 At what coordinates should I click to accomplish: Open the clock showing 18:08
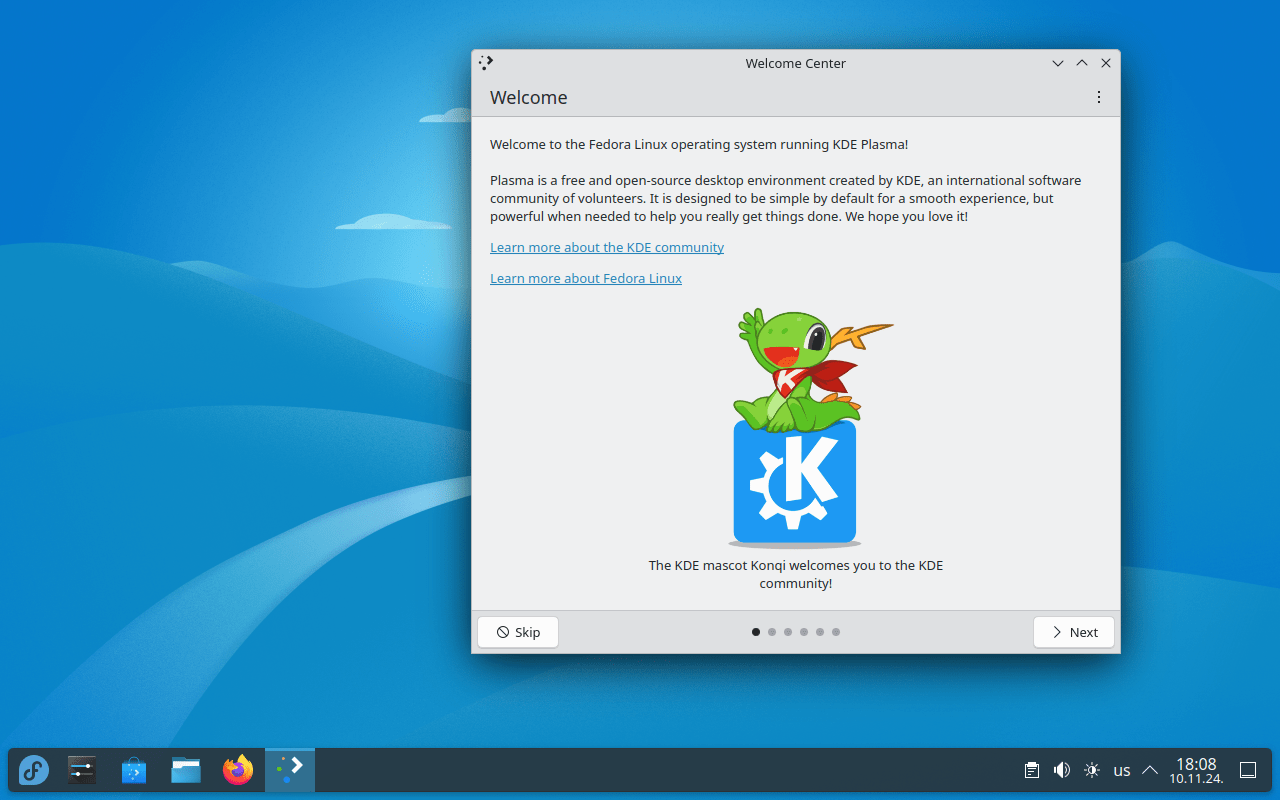(x=1196, y=770)
